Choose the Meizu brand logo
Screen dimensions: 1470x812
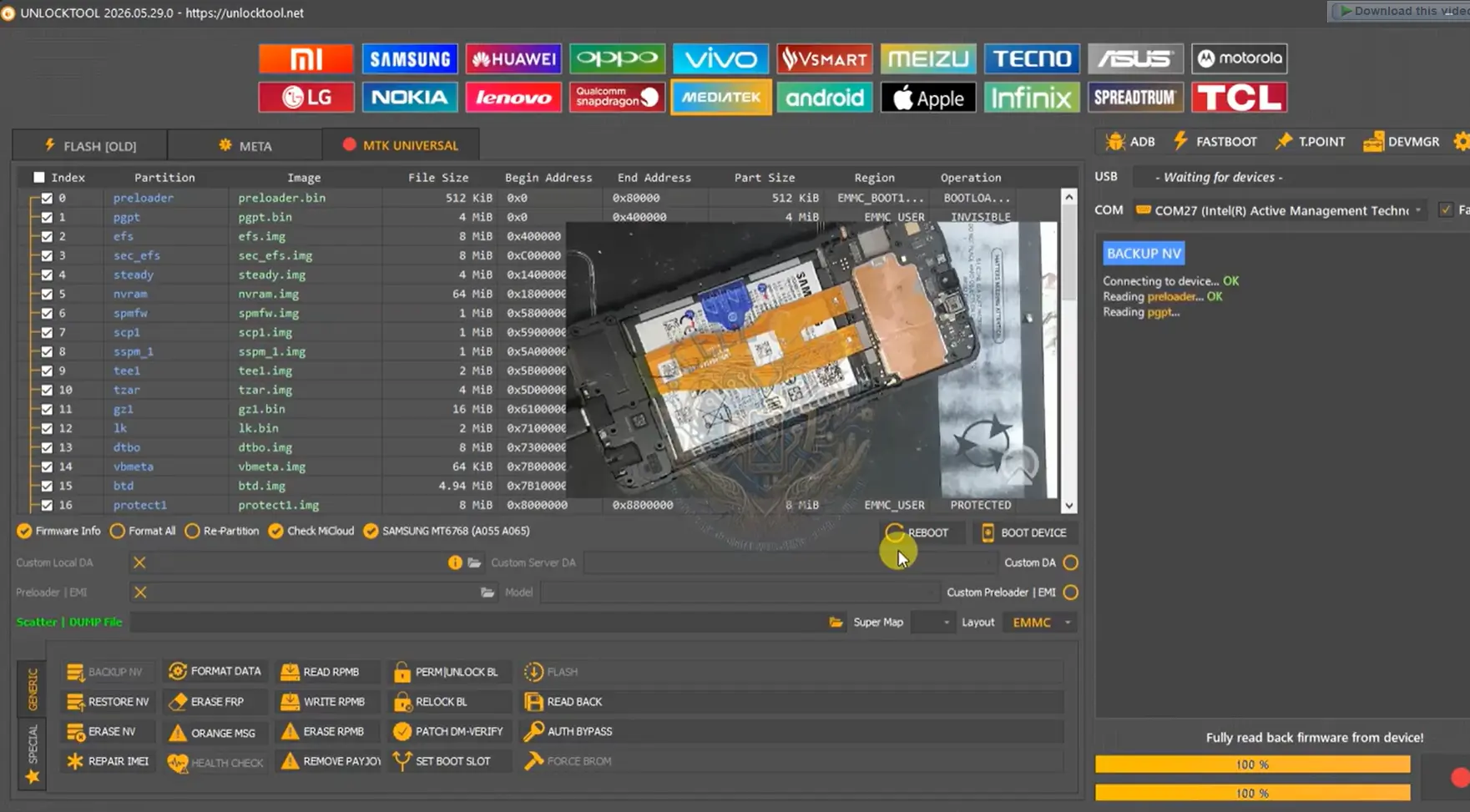(927, 58)
